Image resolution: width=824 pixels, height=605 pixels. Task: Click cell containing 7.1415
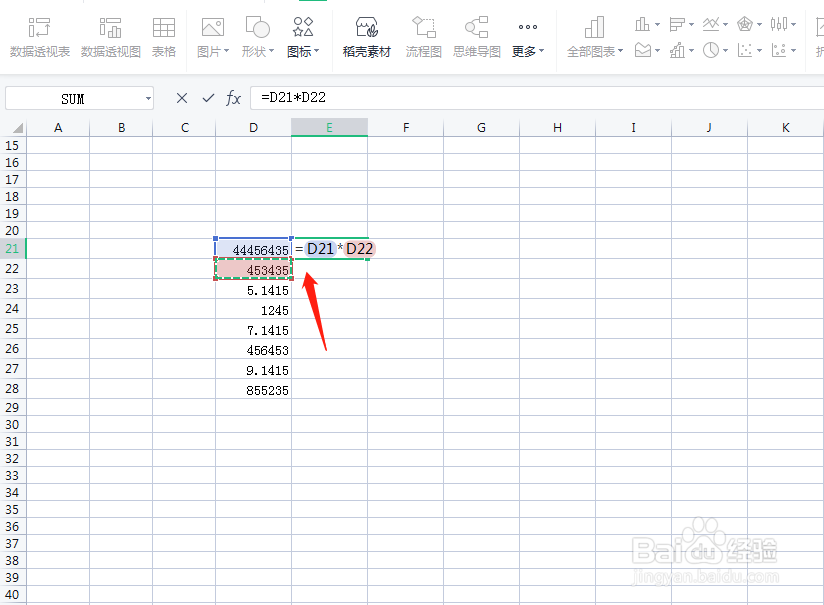(253, 329)
